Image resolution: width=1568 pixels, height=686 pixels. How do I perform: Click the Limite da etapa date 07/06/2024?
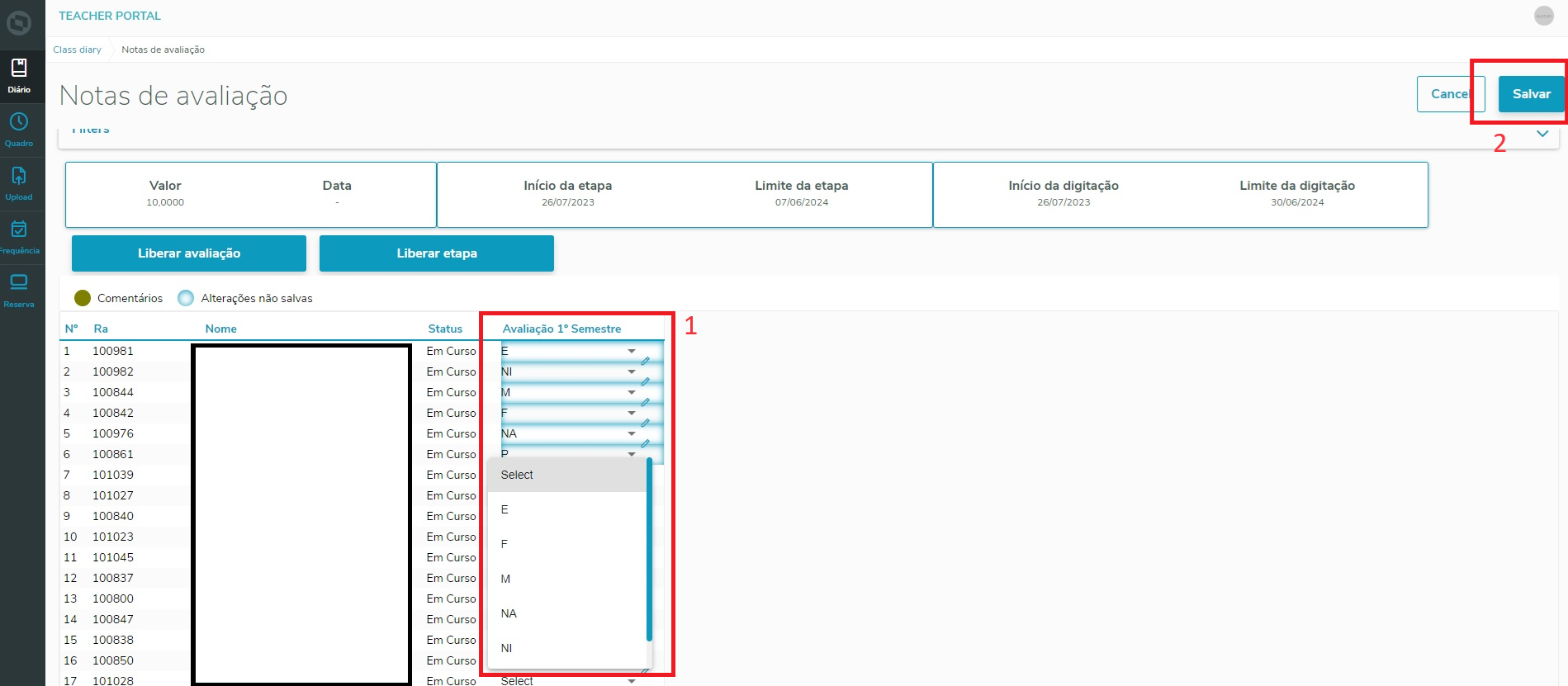[x=802, y=202]
